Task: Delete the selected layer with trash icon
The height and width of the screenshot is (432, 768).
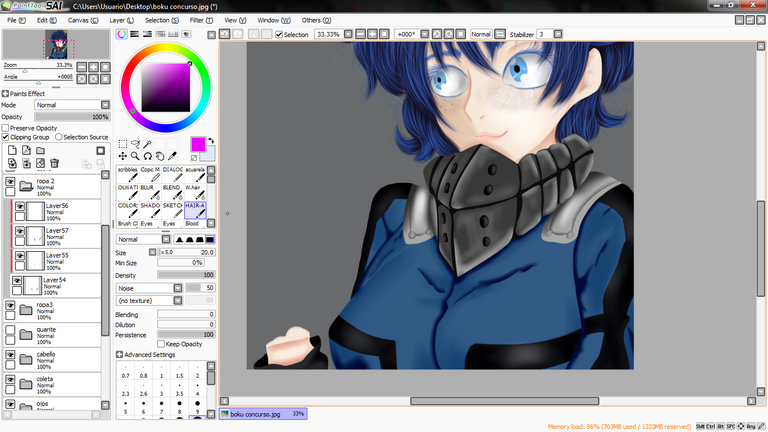Action: pyautogui.click(x=54, y=163)
